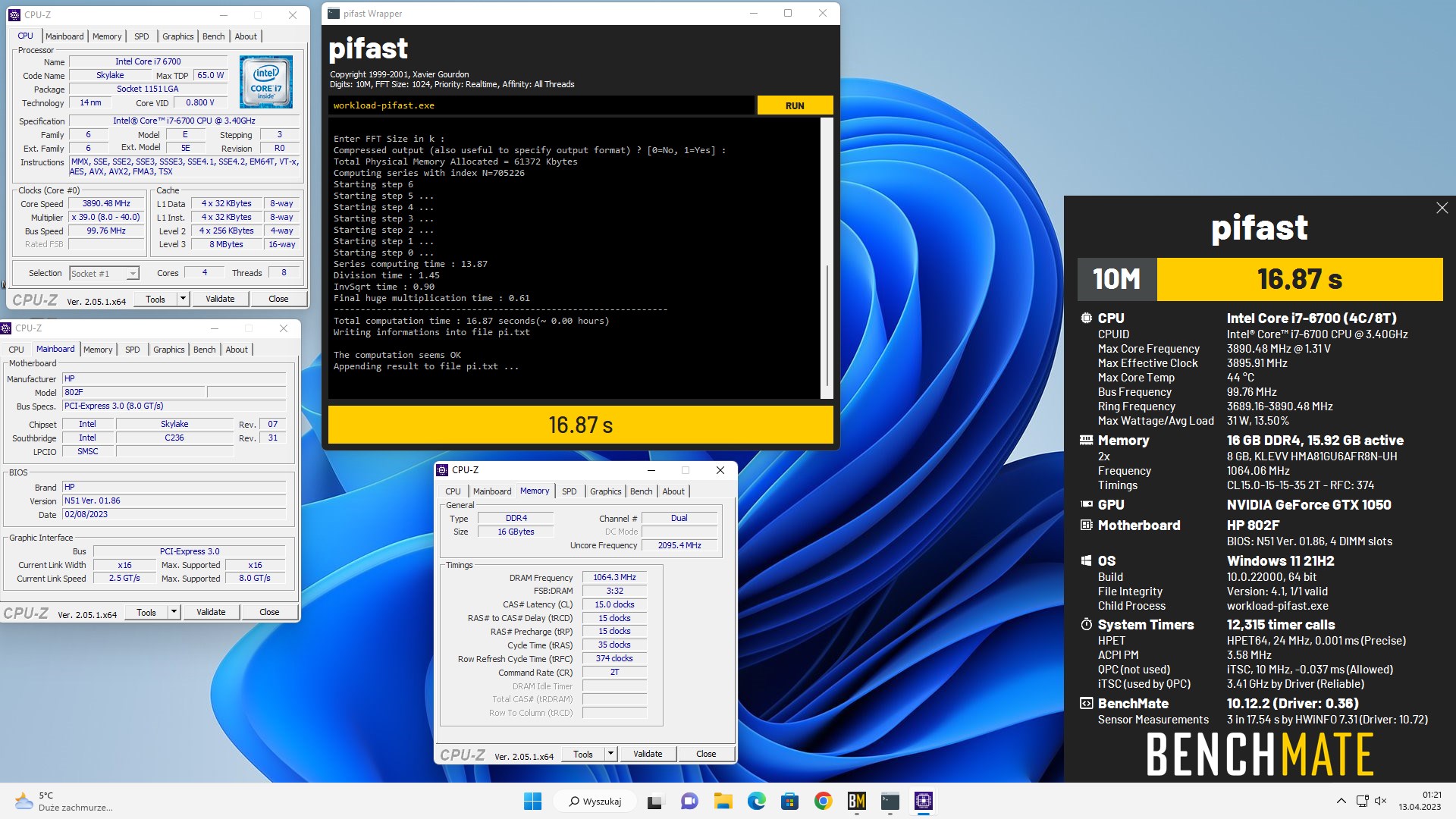Click the CAS# Latency 15.0 clocks value
Viewport: 1456px width, 819px height.
coord(614,604)
